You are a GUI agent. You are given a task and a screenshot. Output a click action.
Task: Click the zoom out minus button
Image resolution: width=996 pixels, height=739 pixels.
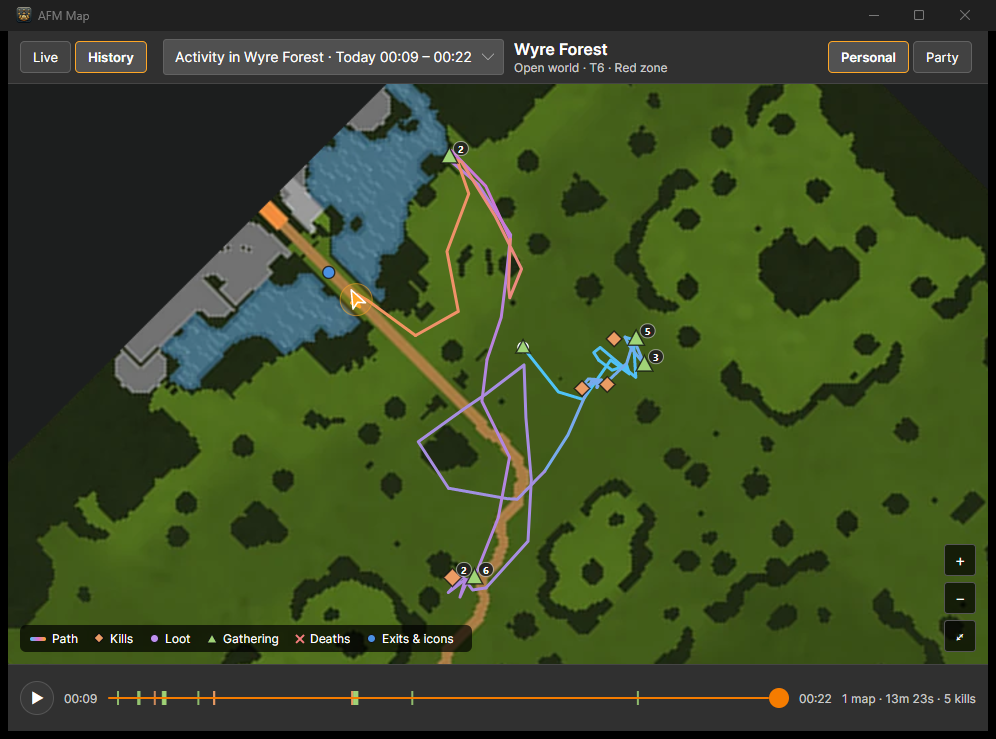960,599
